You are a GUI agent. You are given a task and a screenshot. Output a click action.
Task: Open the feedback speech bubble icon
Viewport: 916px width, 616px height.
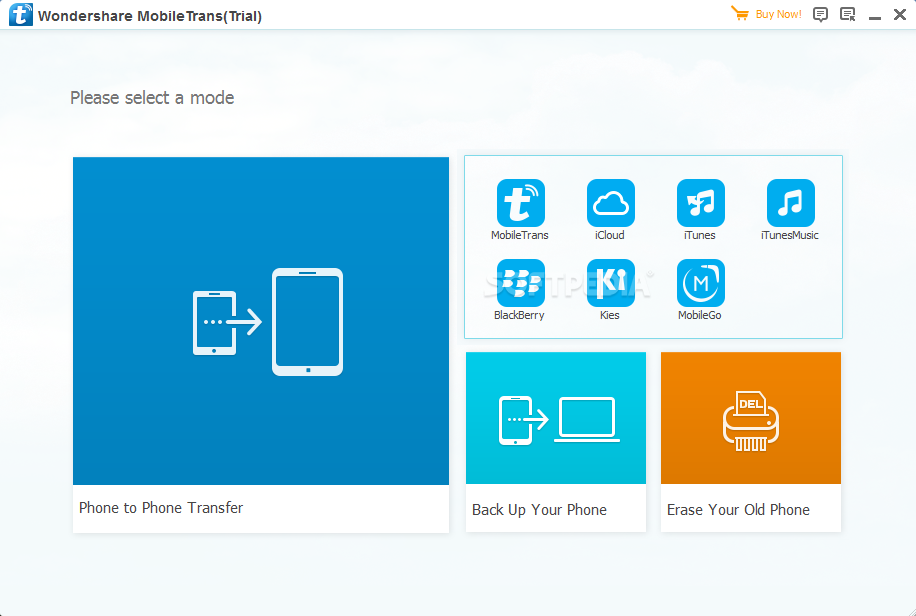pyautogui.click(x=820, y=15)
